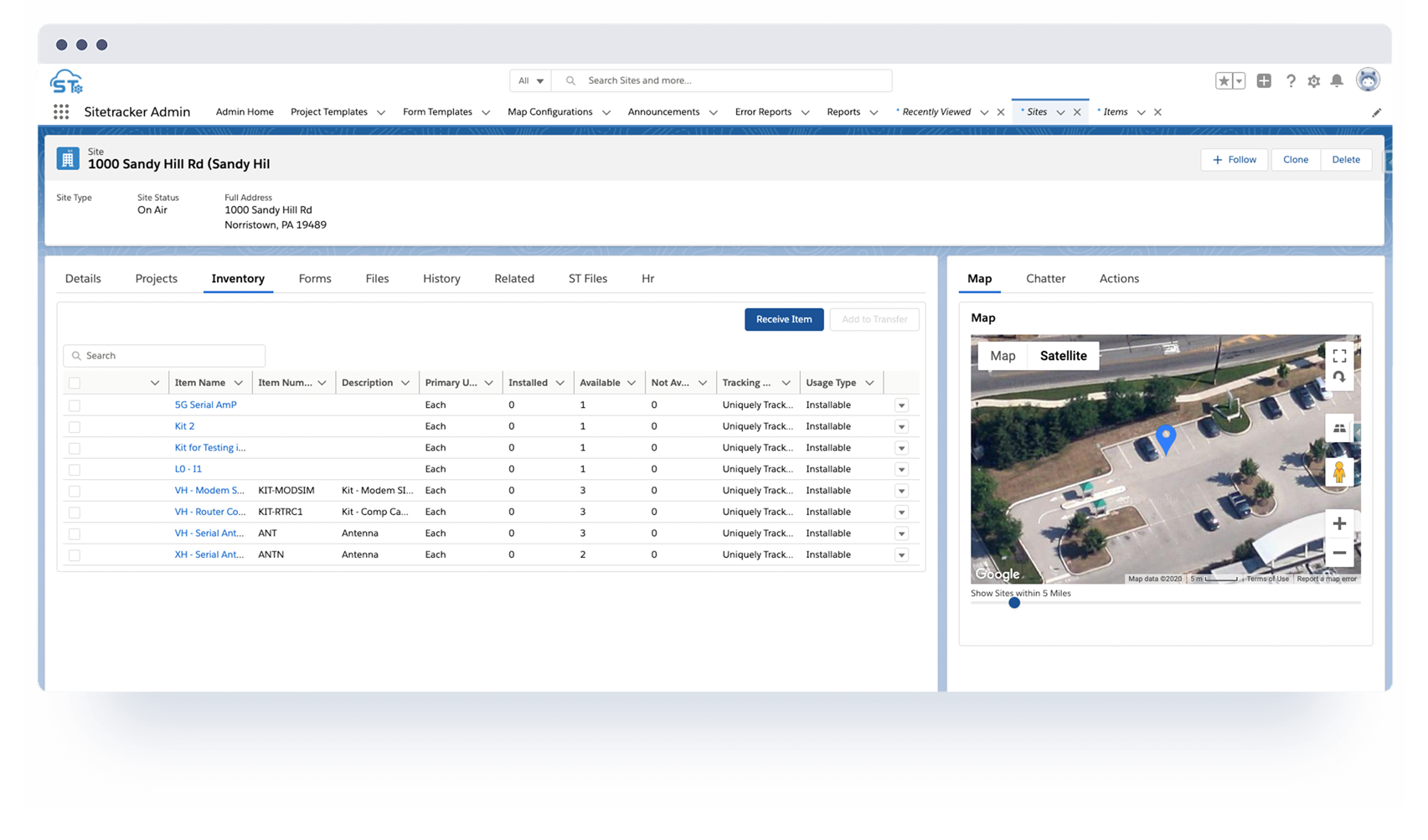1428x840 pixels.
Task: Close the Sites workspace tab
Action: coord(1077,112)
